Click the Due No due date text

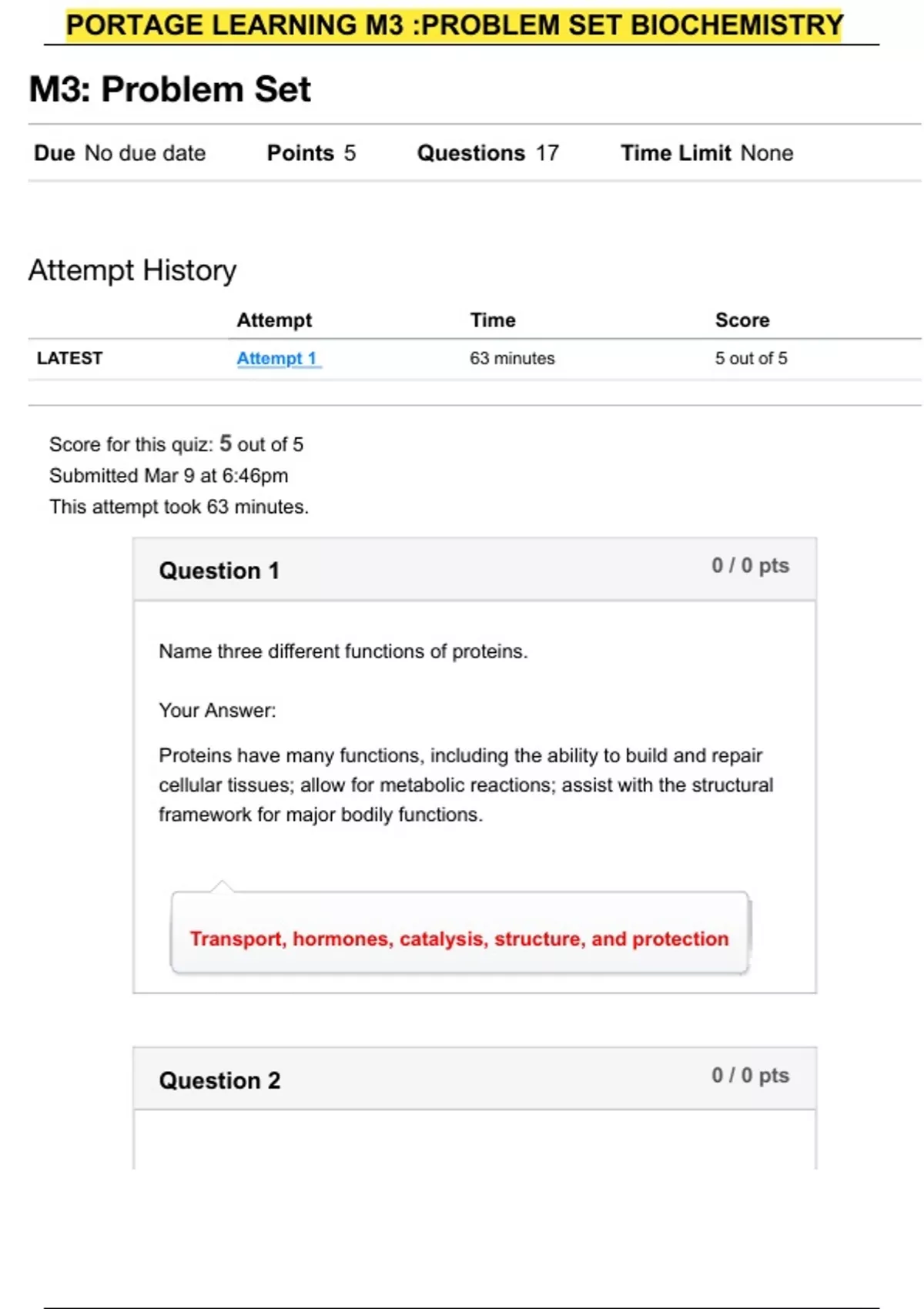click(120, 152)
